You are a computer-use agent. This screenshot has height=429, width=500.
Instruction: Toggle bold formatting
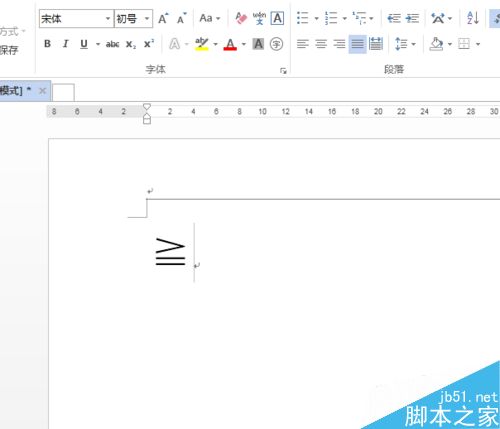pos(47,44)
